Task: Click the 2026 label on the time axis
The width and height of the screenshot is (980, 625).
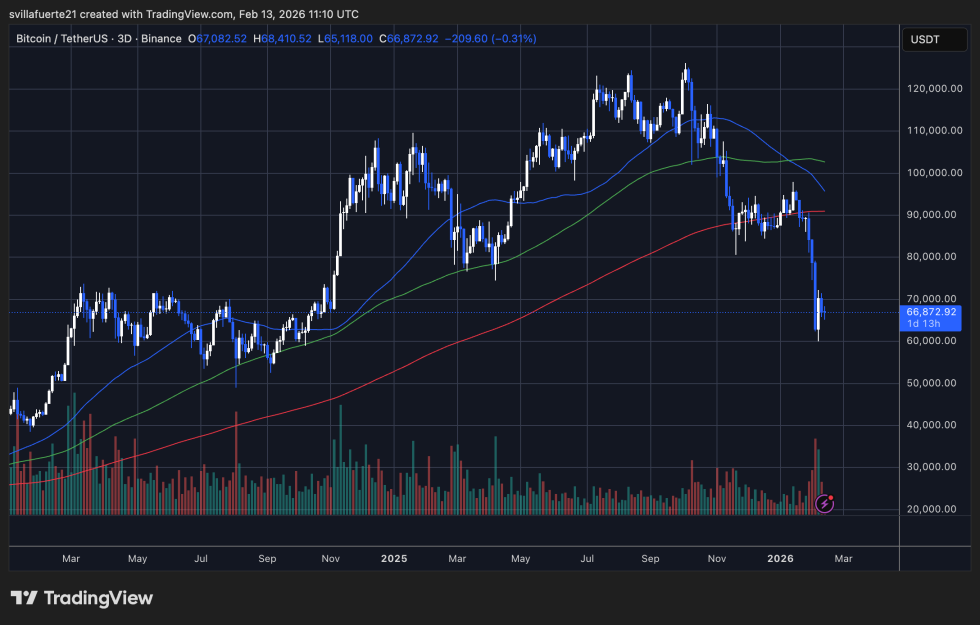Action: [x=780, y=559]
